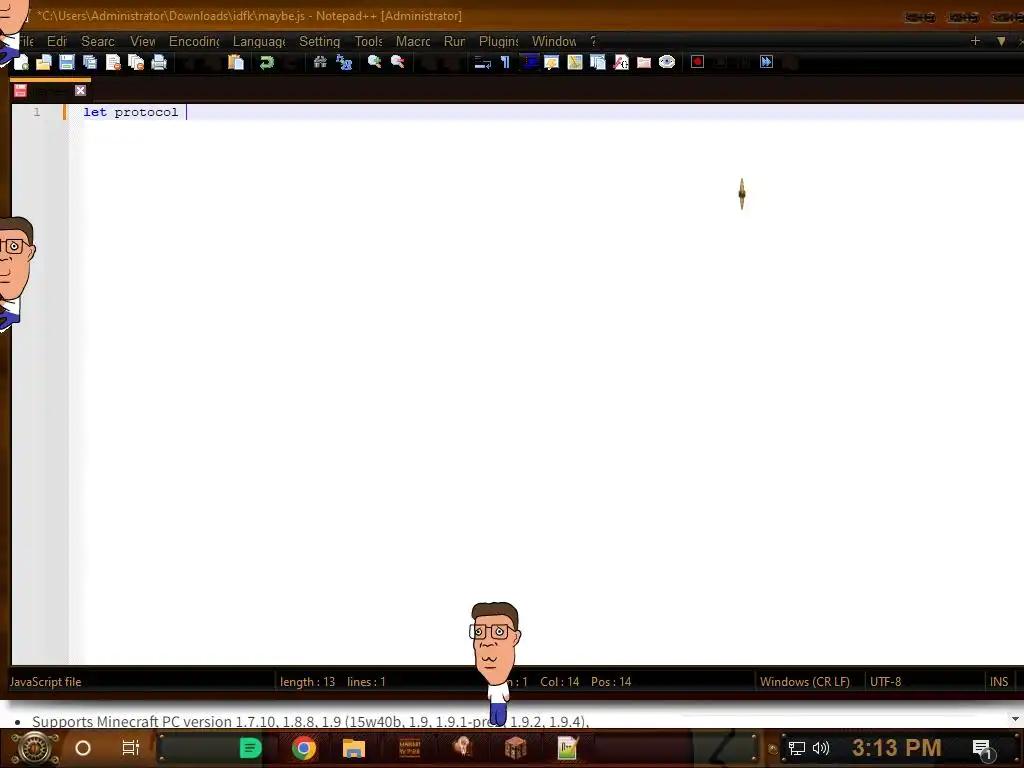
Task: Click the plus button at menu bar right
Action: tap(975, 41)
